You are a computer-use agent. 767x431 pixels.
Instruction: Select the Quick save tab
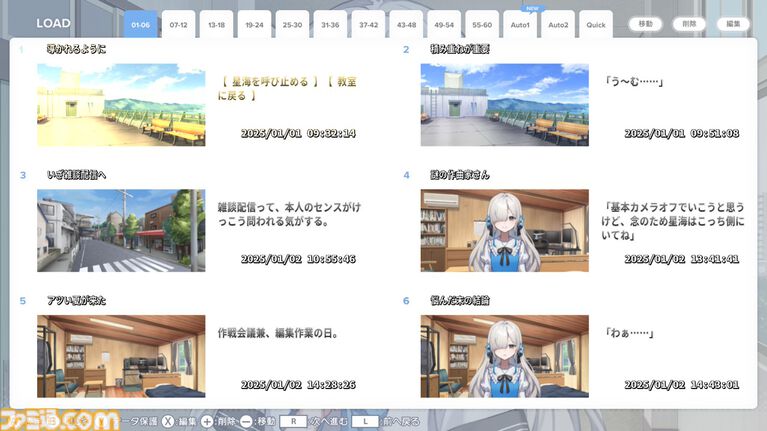pyautogui.click(x=596, y=24)
